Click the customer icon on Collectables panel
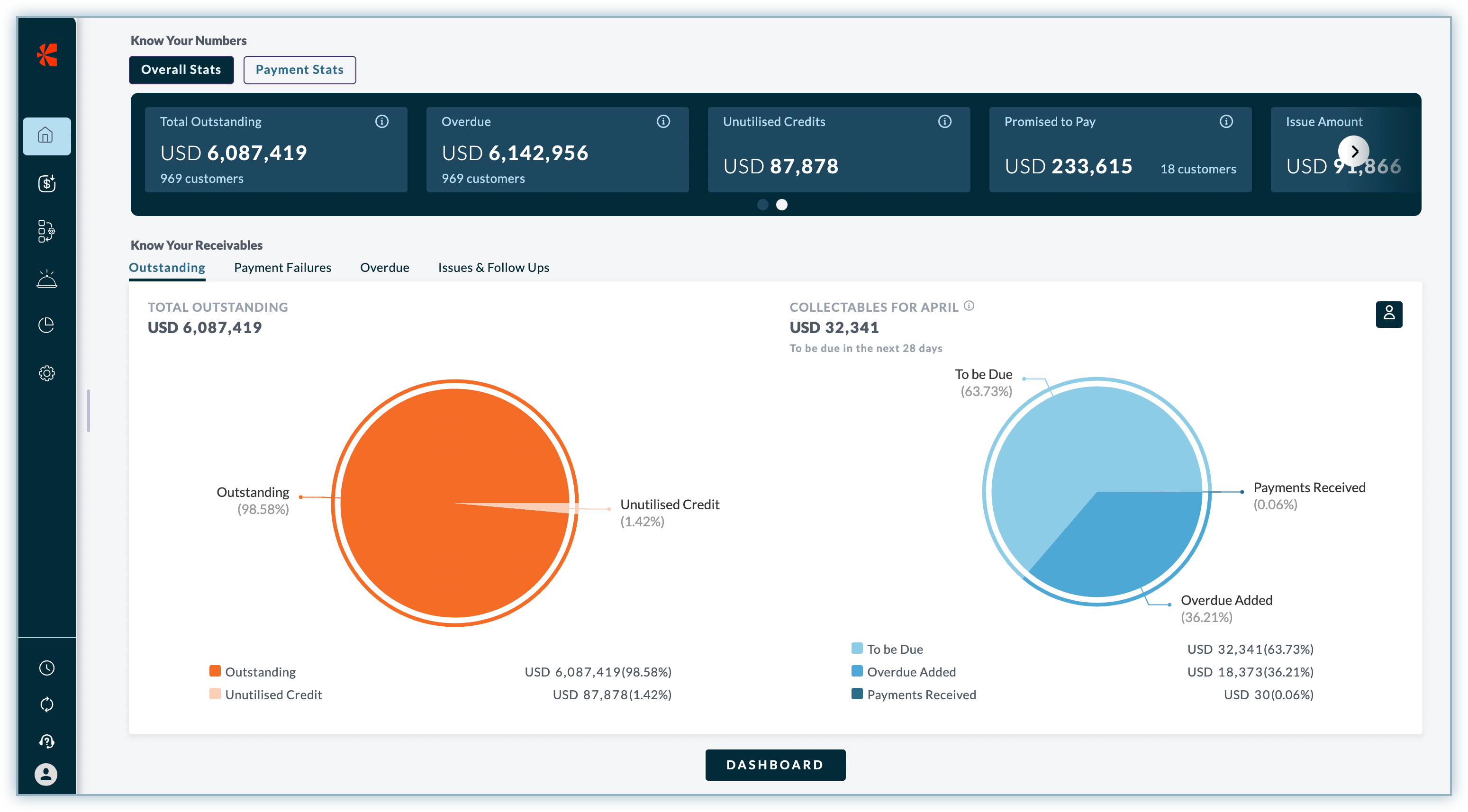Screen dimensions: 1468x812 point(1390,314)
